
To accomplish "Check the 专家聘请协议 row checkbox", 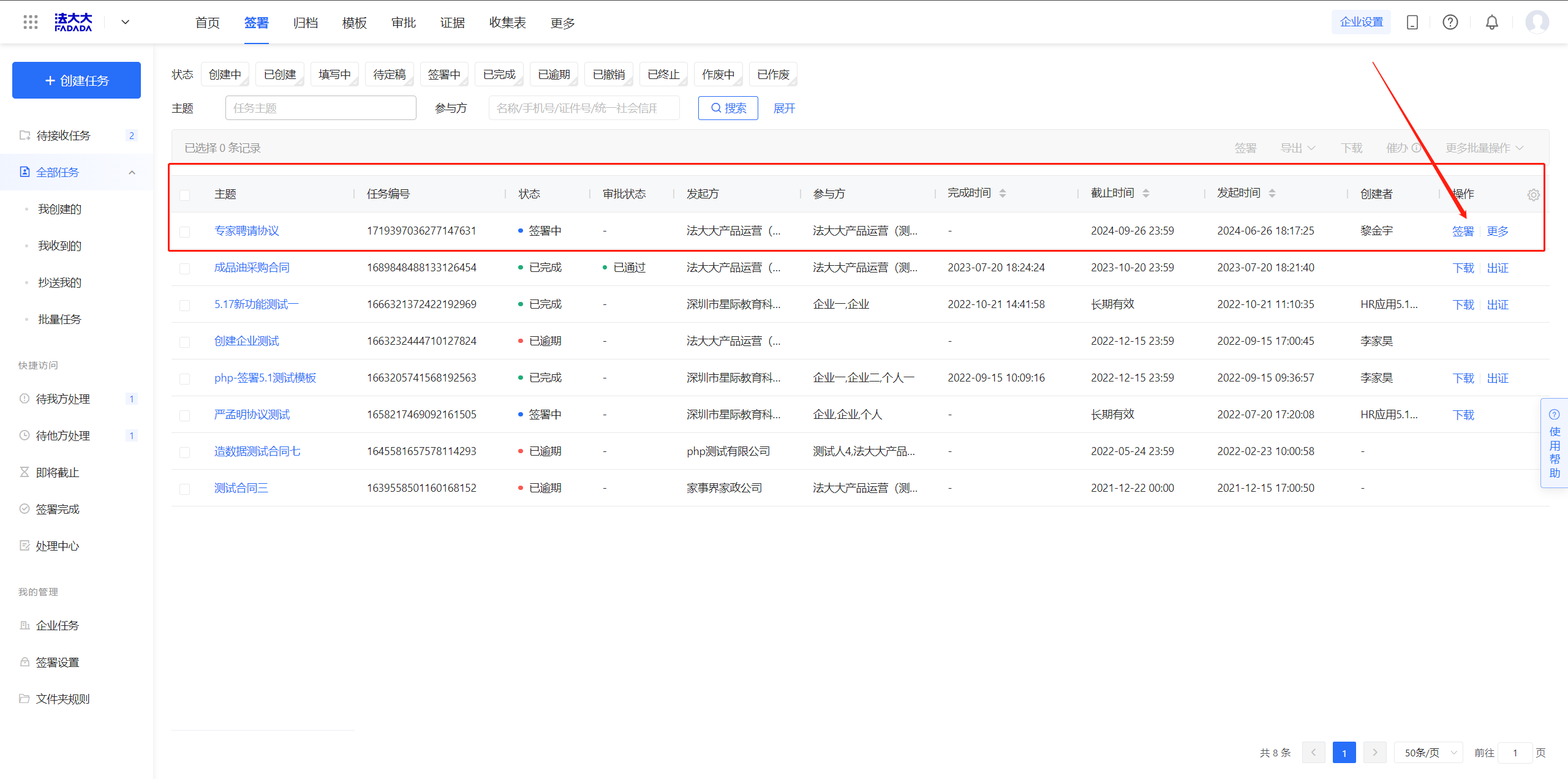I will tap(184, 231).
